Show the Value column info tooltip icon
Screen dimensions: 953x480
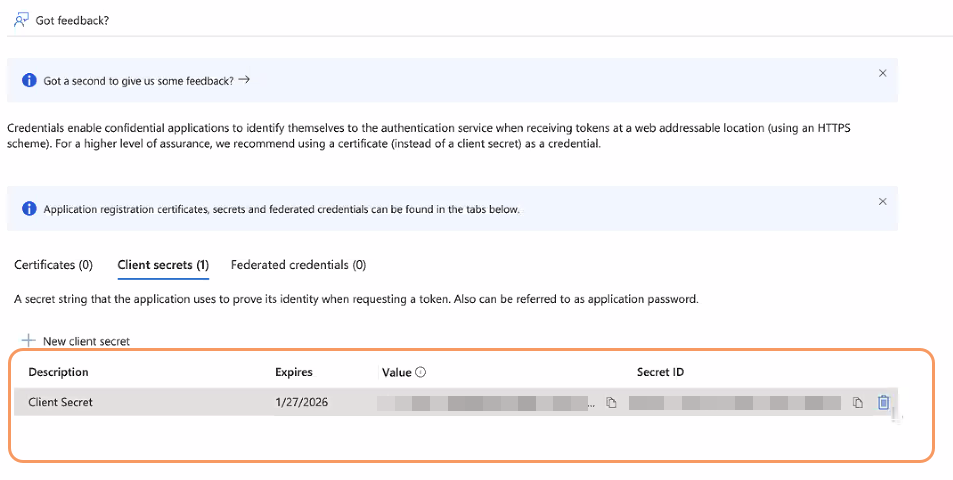(x=420, y=372)
